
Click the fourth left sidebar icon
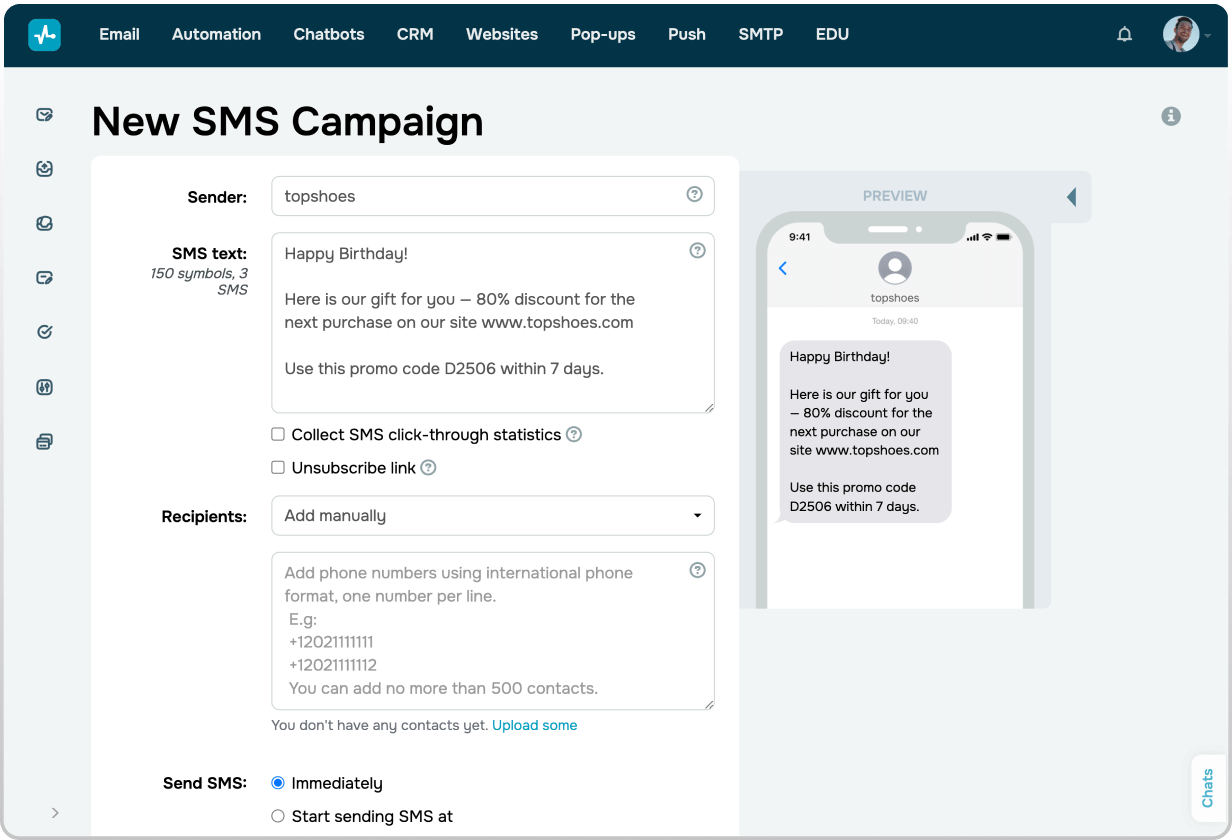click(x=44, y=278)
